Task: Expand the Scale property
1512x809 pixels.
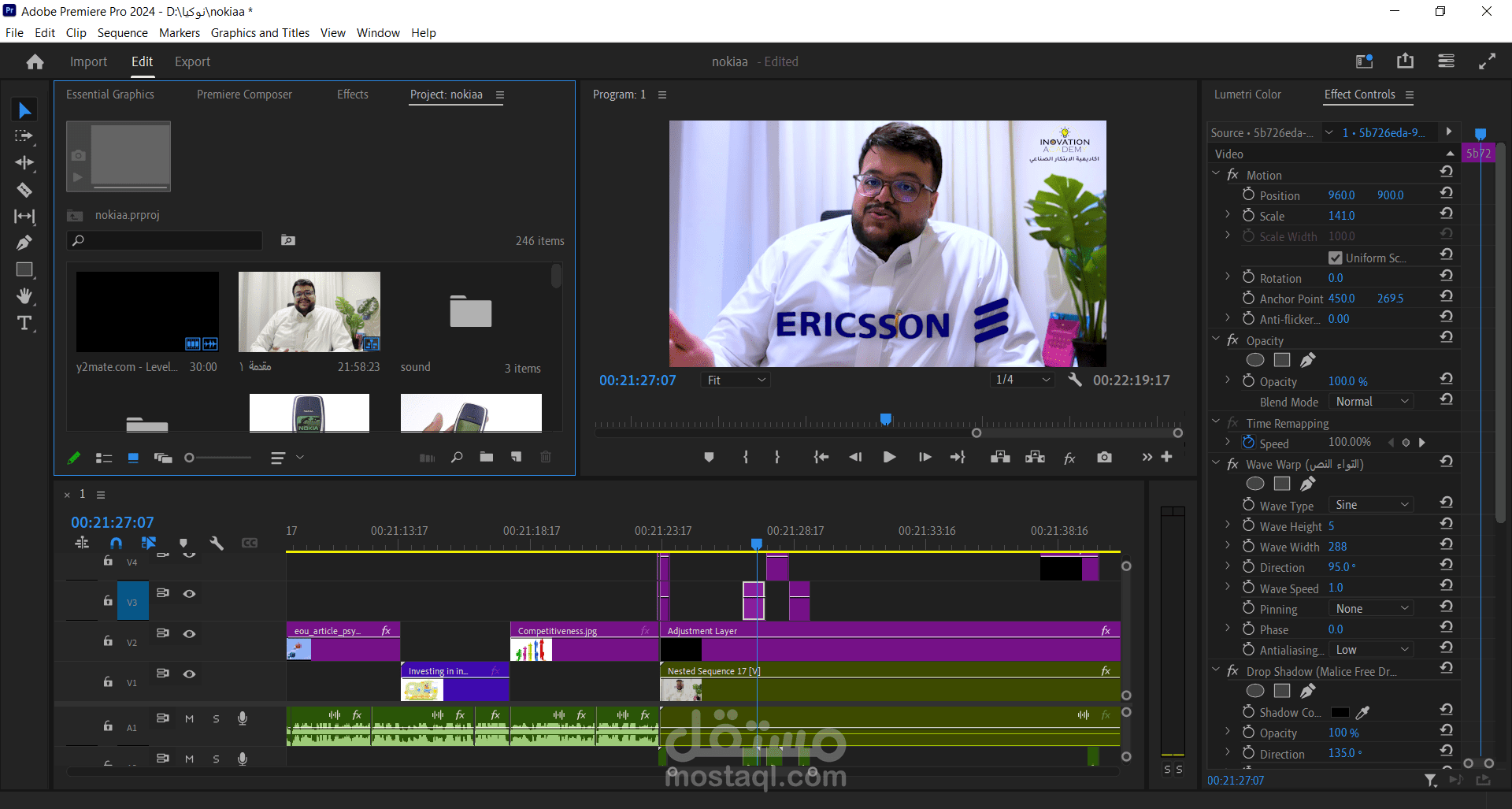Action: coord(1228,214)
